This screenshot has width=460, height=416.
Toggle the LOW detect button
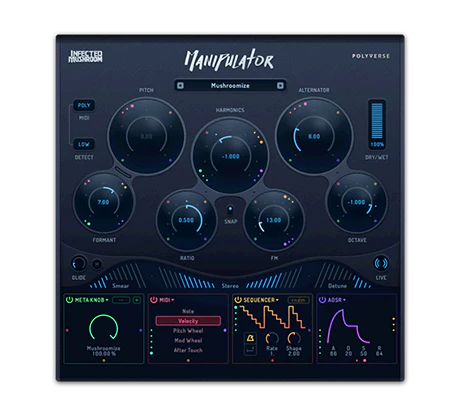[x=84, y=144]
